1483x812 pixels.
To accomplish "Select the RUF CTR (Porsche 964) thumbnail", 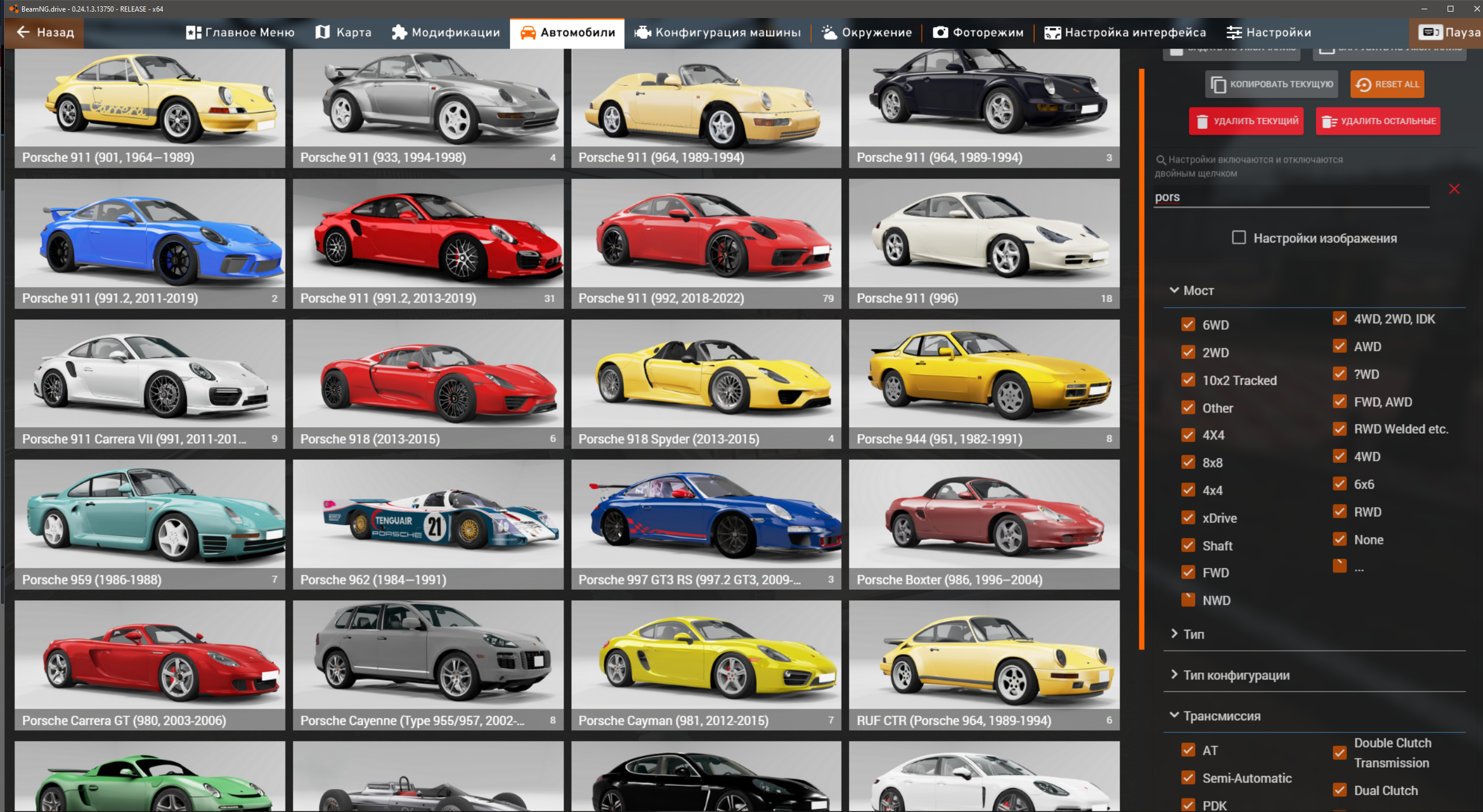I will coord(984,665).
